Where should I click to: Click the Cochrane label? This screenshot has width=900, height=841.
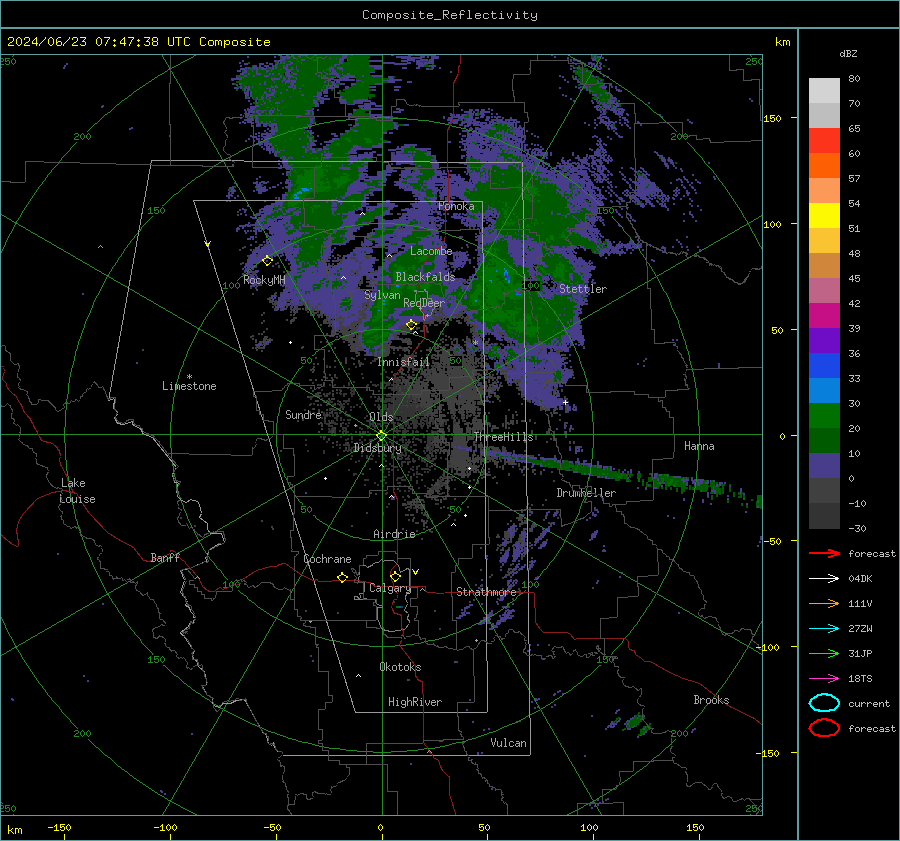point(327,559)
